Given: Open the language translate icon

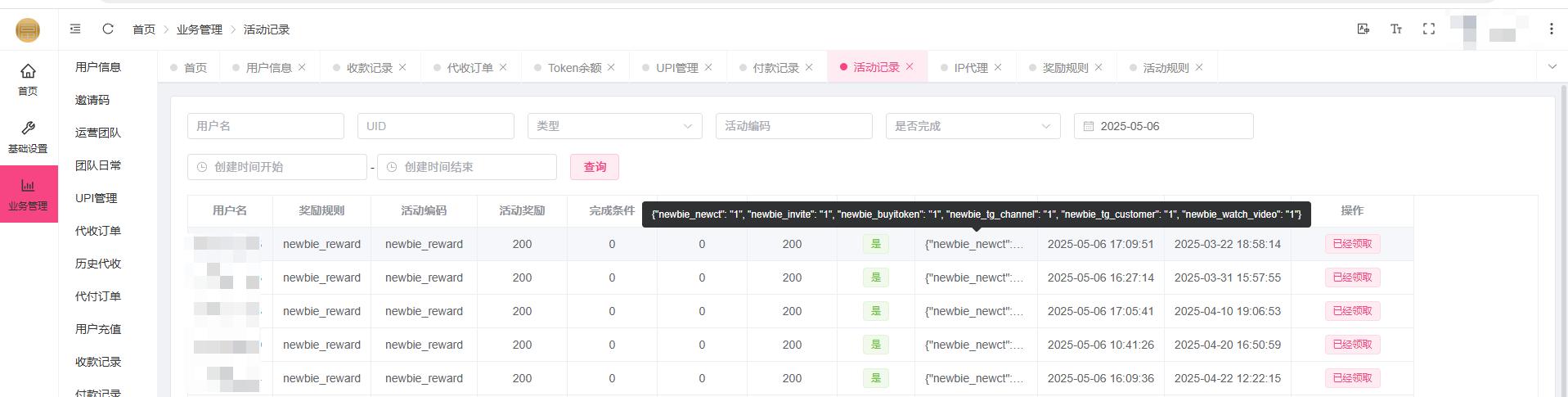Looking at the screenshot, I should (x=1363, y=29).
